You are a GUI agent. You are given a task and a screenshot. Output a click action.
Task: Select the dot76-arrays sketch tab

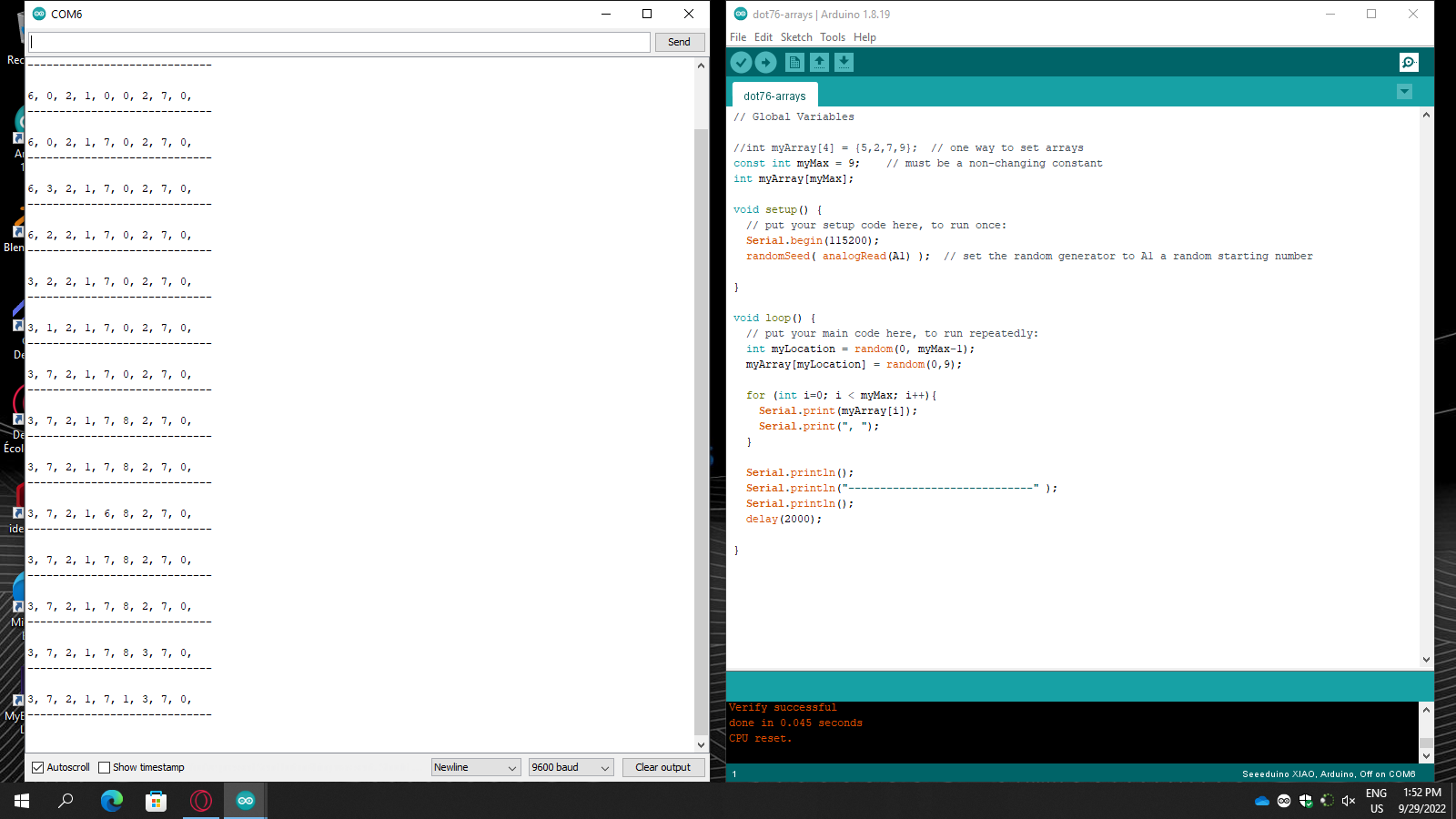pyautogui.click(x=774, y=96)
